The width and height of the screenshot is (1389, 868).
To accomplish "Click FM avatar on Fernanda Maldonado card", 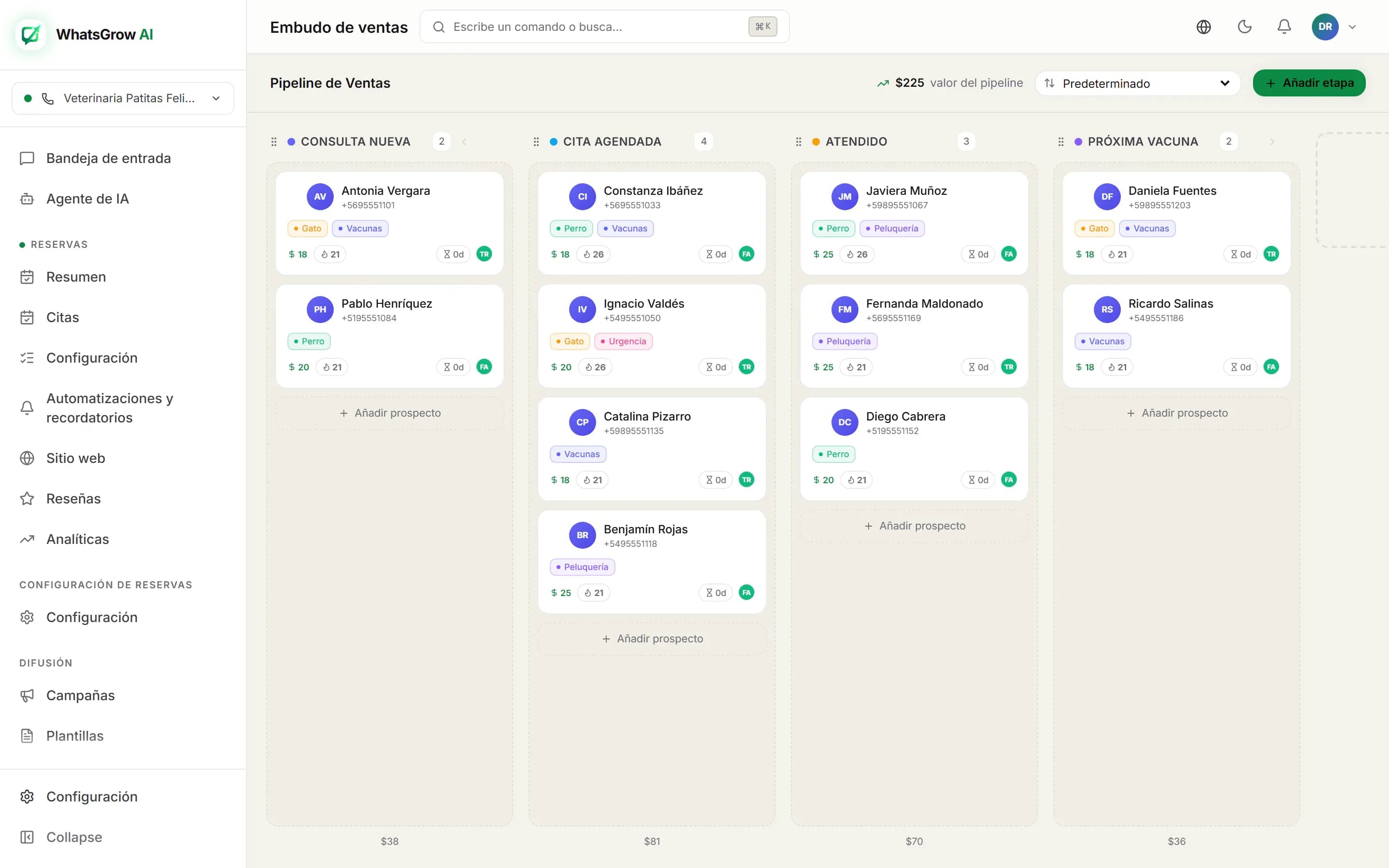I will pos(845,310).
